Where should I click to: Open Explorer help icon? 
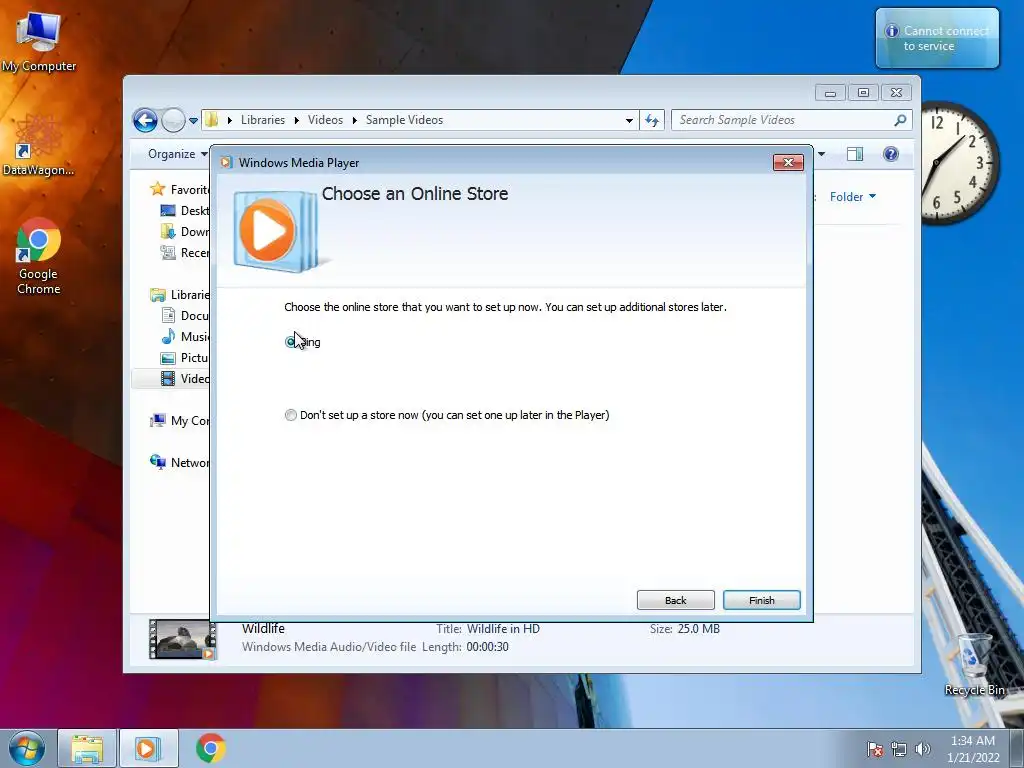pyautogui.click(x=891, y=154)
